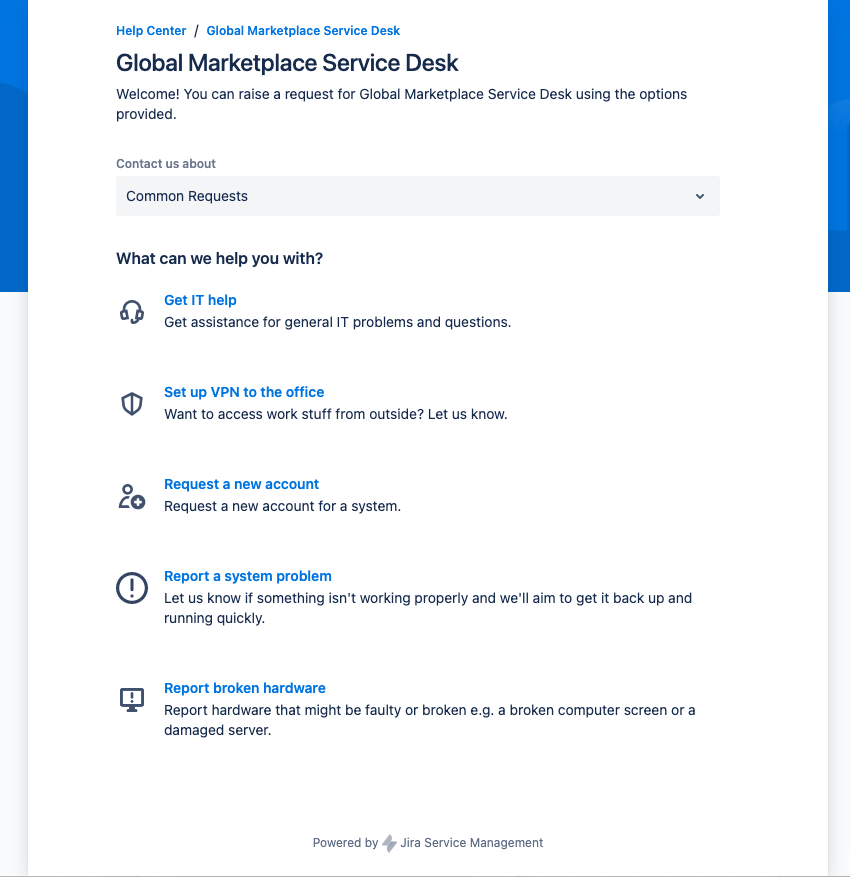This screenshot has height=877, width=850.
Task: Open Report broken hardware link
Action: 245,688
